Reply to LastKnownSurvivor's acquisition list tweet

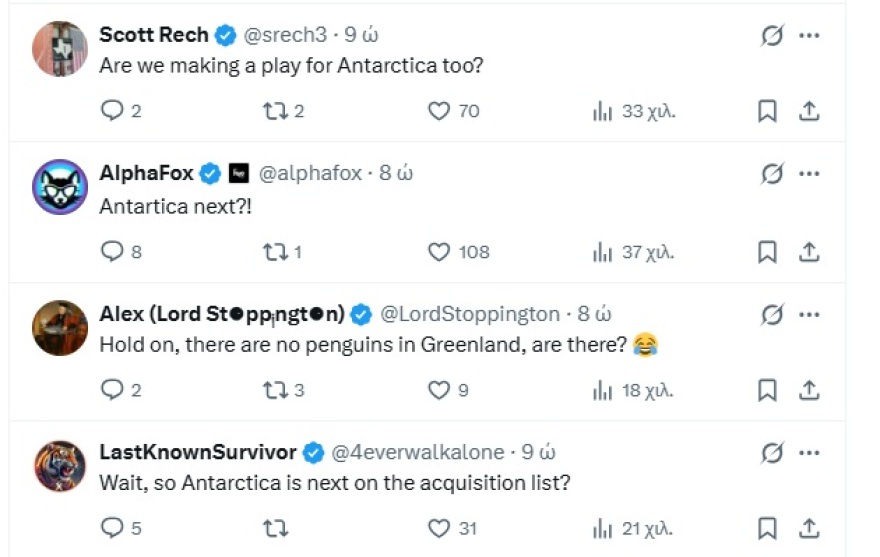click(113, 528)
